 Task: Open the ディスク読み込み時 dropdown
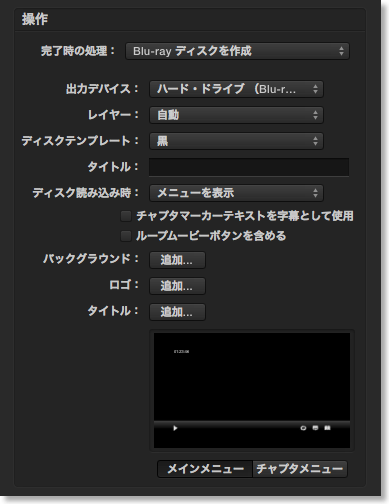pos(236,193)
